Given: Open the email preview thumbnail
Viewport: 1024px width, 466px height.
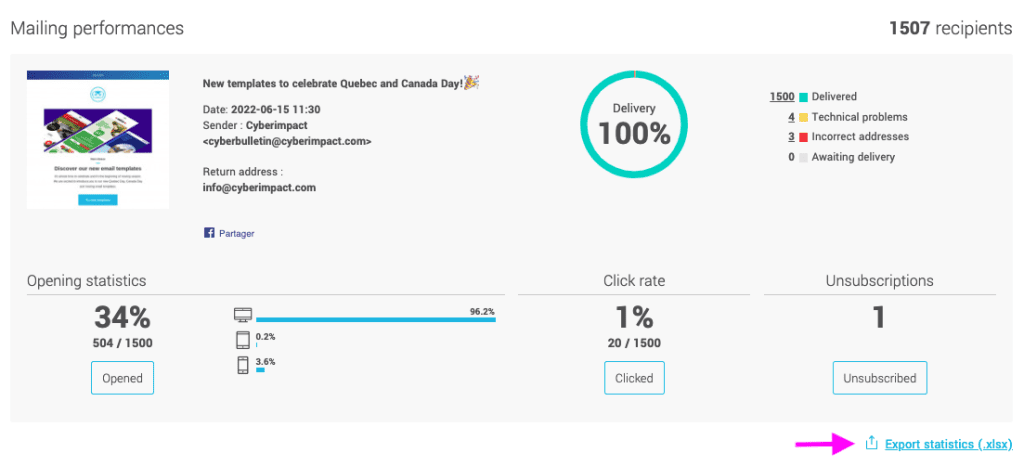Looking at the screenshot, I should 98,139.
